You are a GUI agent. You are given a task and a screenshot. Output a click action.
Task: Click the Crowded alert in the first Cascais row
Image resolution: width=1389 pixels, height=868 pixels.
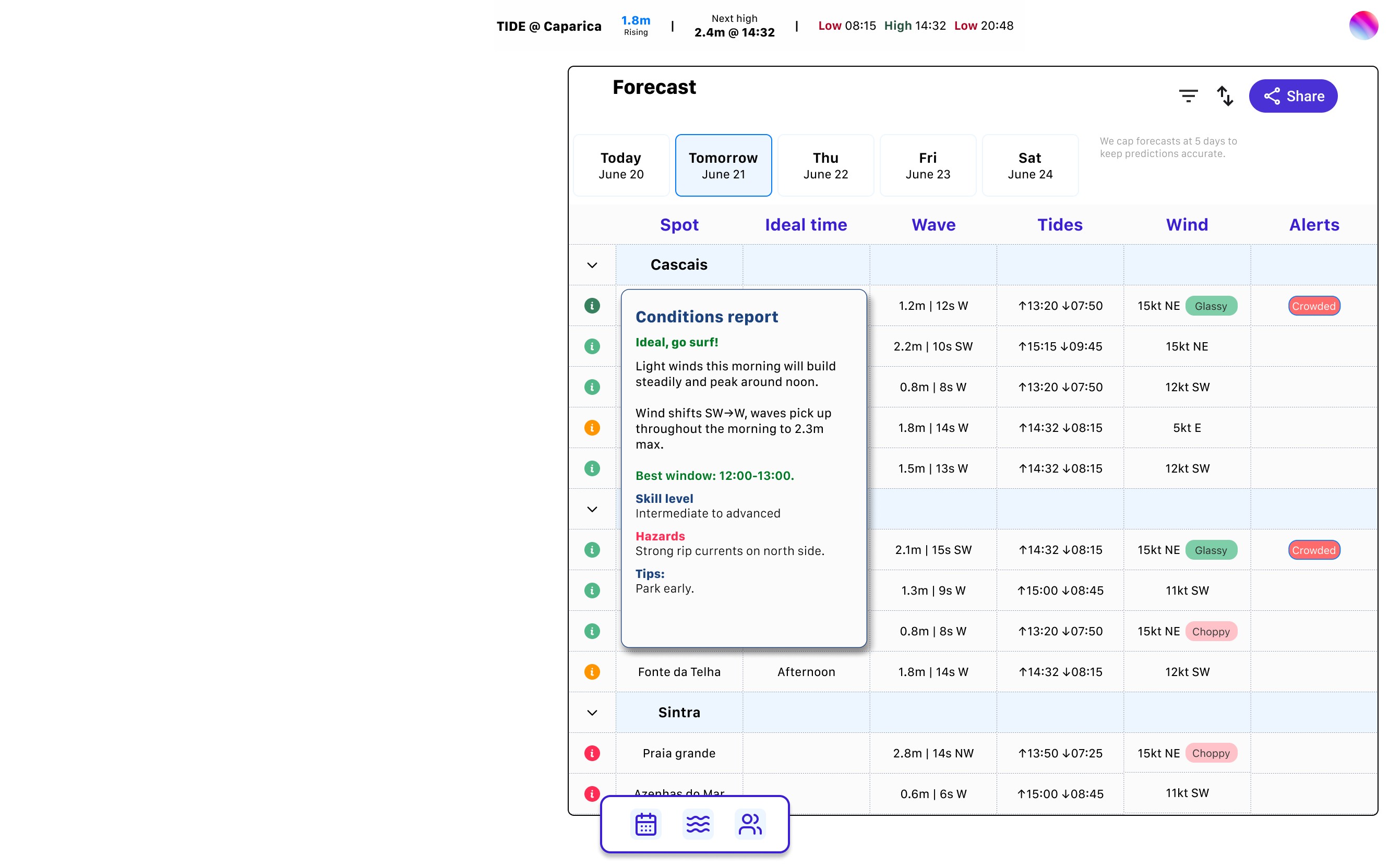1313,306
